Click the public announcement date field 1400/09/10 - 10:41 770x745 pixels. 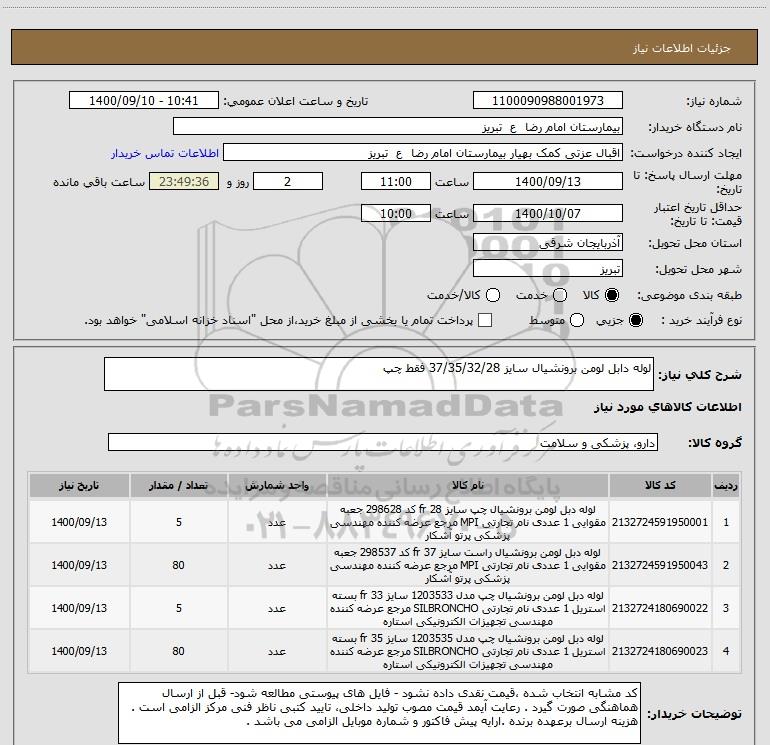click(x=143, y=101)
